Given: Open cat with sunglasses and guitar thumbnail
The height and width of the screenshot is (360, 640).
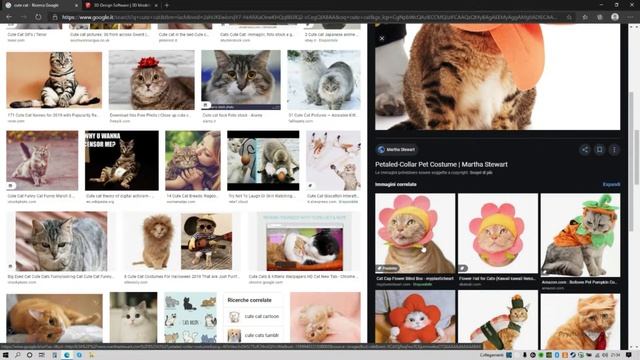Looking at the screenshot, I should (x=207, y=241).
